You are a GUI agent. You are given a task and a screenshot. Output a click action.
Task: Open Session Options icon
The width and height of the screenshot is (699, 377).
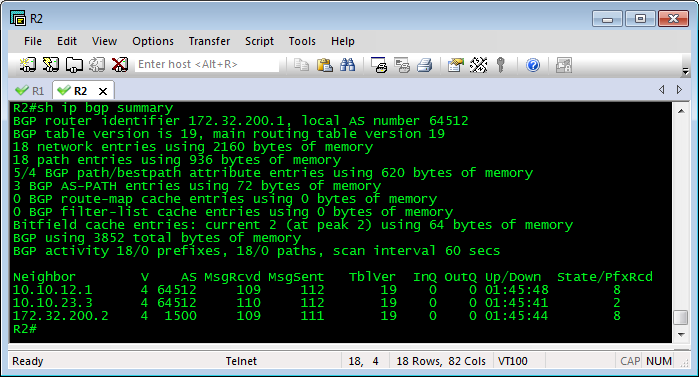point(456,65)
